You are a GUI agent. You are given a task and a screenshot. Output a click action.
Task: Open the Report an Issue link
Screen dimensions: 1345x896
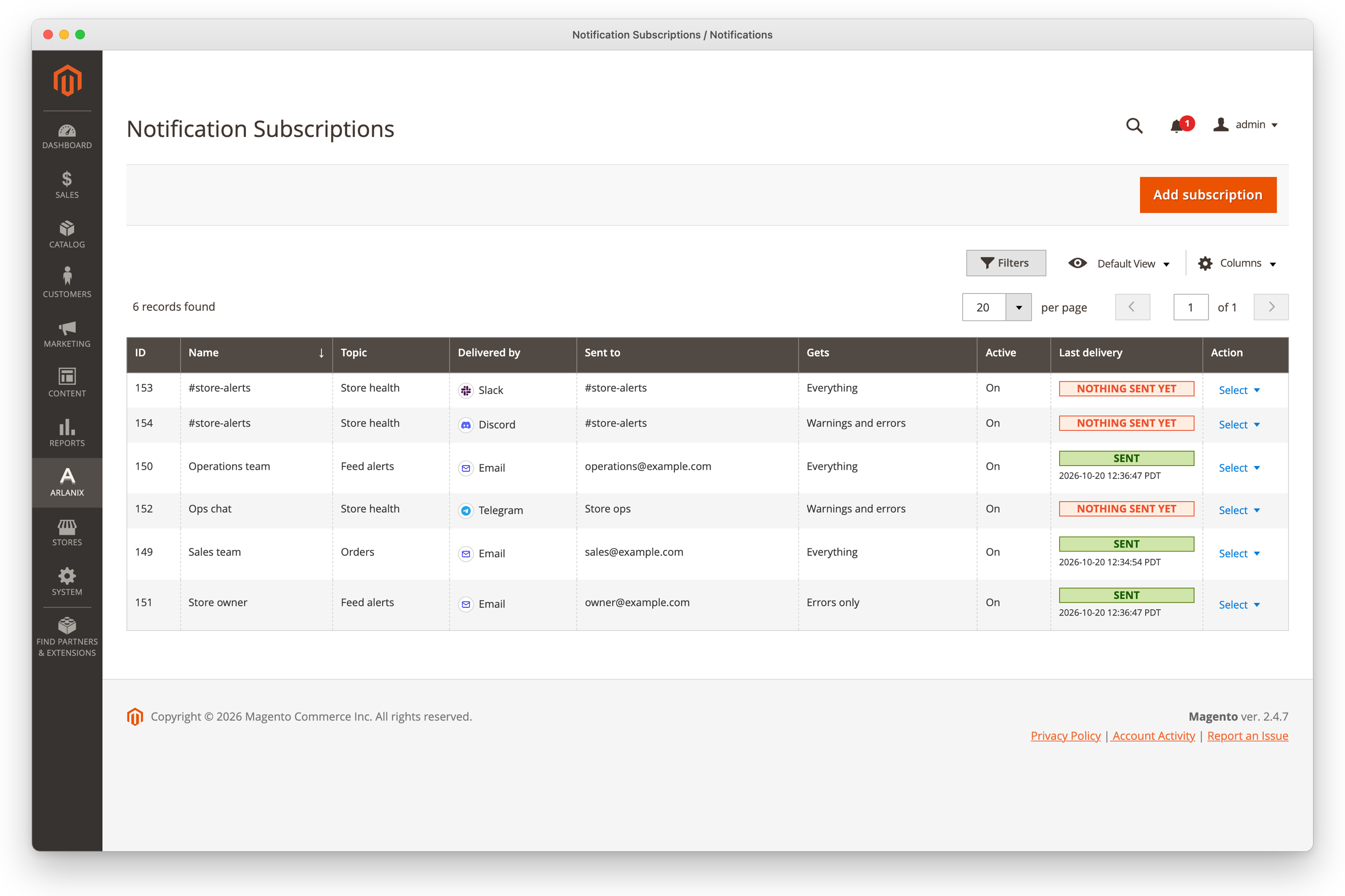pyautogui.click(x=1247, y=736)
